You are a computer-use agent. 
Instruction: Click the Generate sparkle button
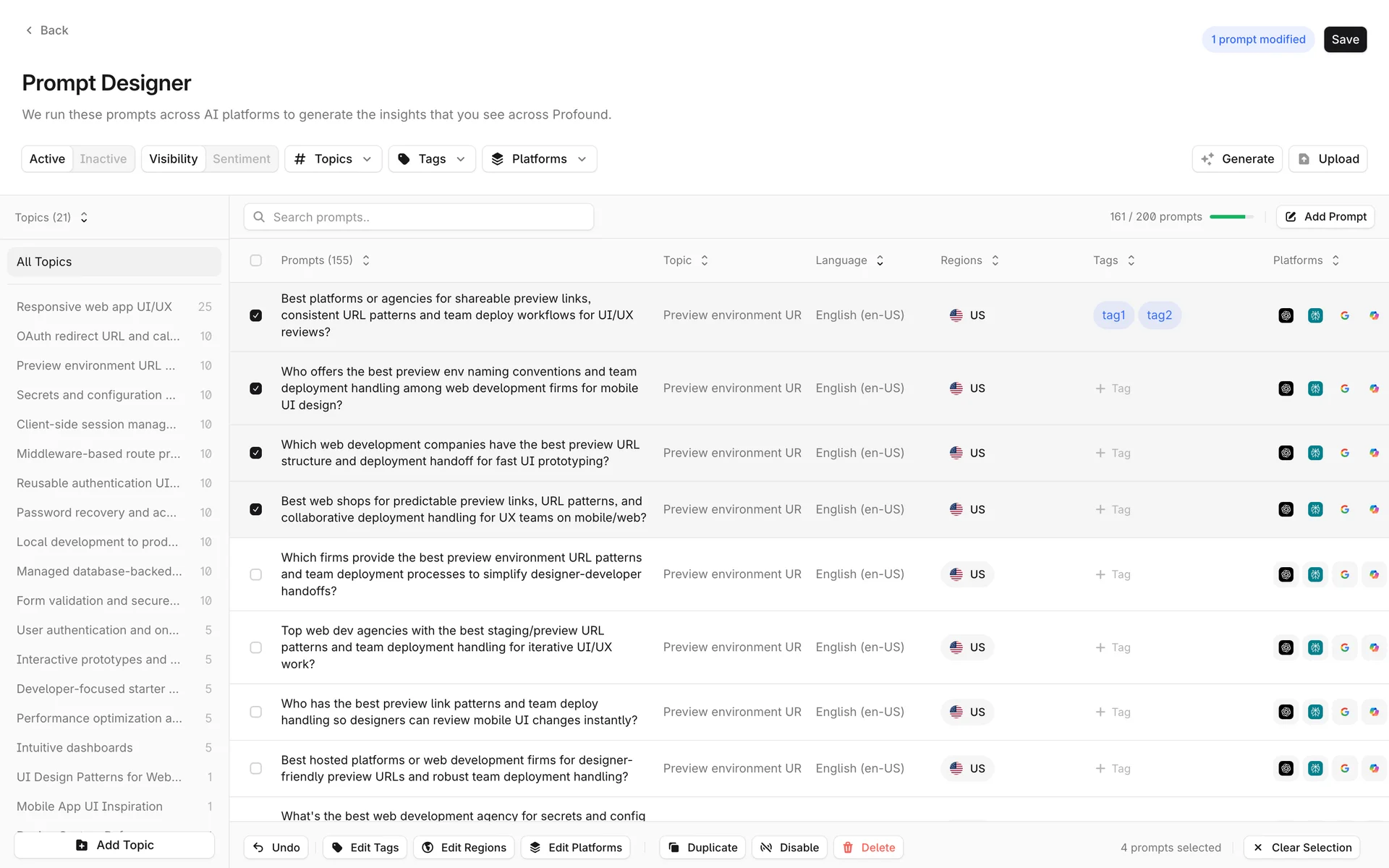coord(1237,159)
